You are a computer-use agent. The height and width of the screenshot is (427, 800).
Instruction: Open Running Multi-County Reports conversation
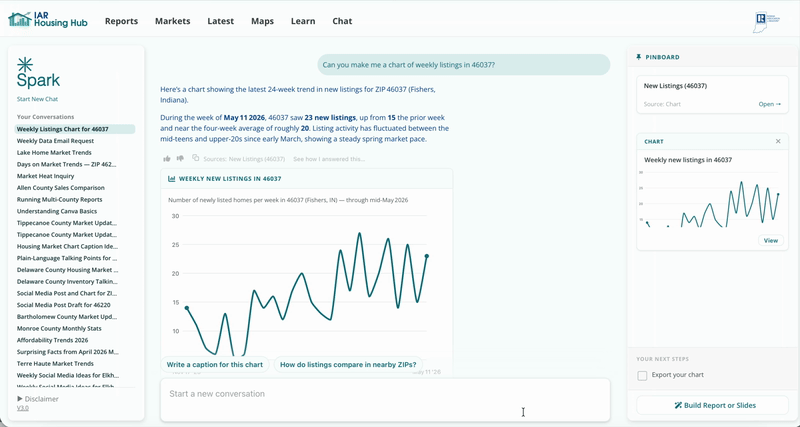point(60,199)
